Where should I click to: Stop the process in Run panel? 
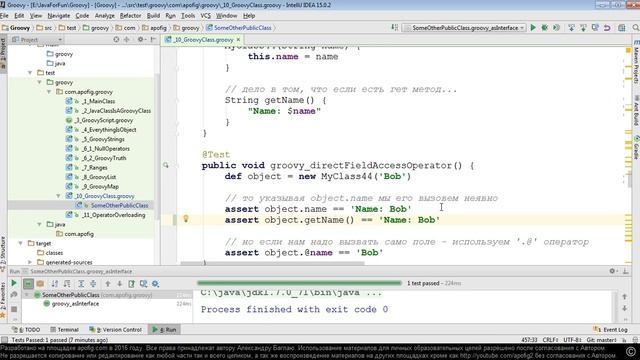point(14,309)
